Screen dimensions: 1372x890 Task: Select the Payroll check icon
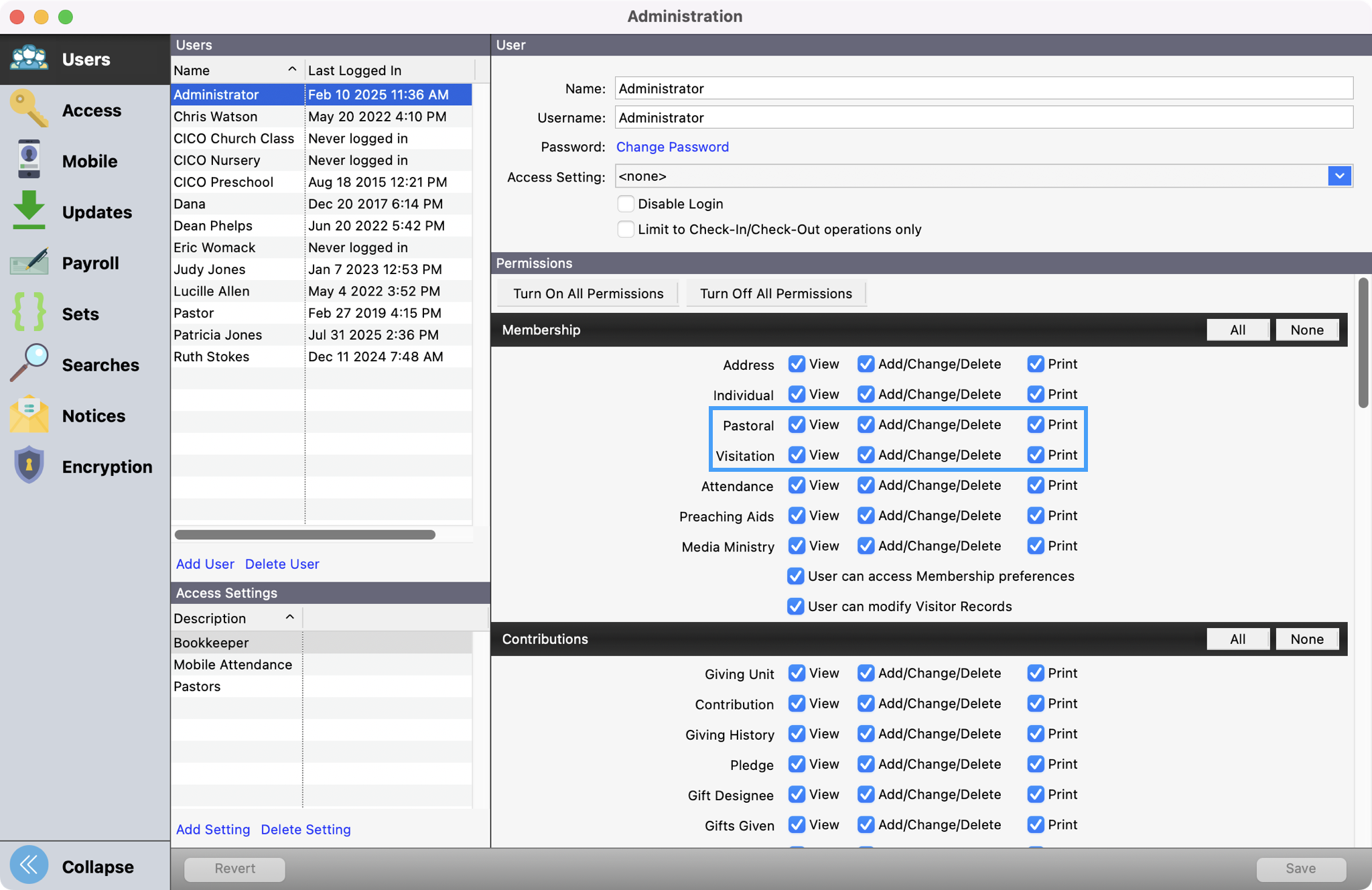tap(27, 261)
